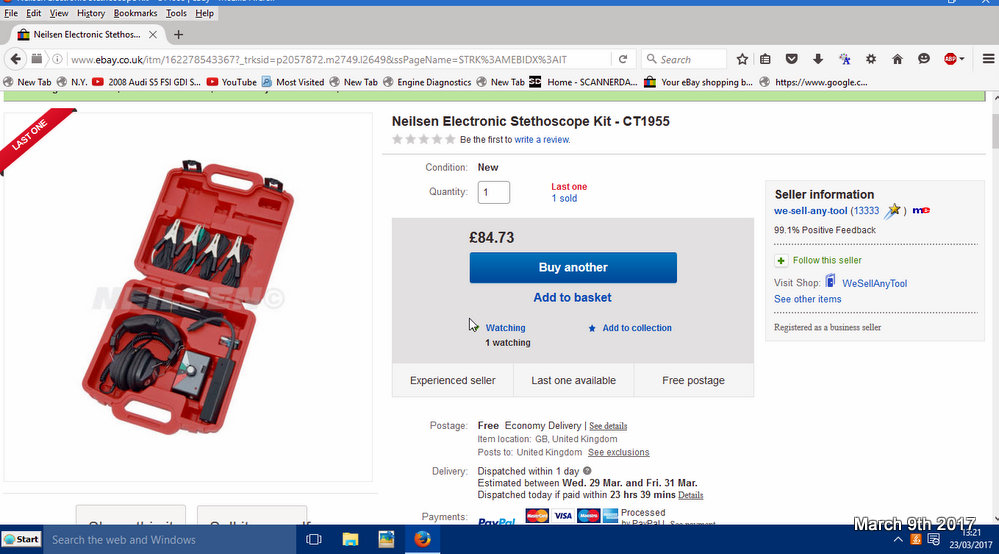Open downloads with the down-arrow icon

(x=818, y=59)
